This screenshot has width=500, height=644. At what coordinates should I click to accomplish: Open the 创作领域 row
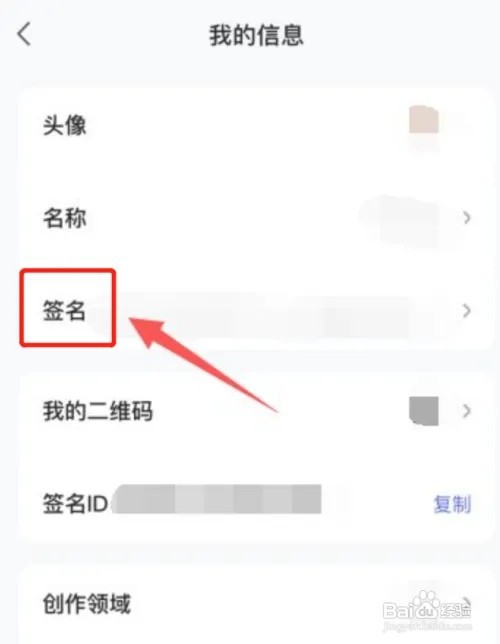[255, 604]
